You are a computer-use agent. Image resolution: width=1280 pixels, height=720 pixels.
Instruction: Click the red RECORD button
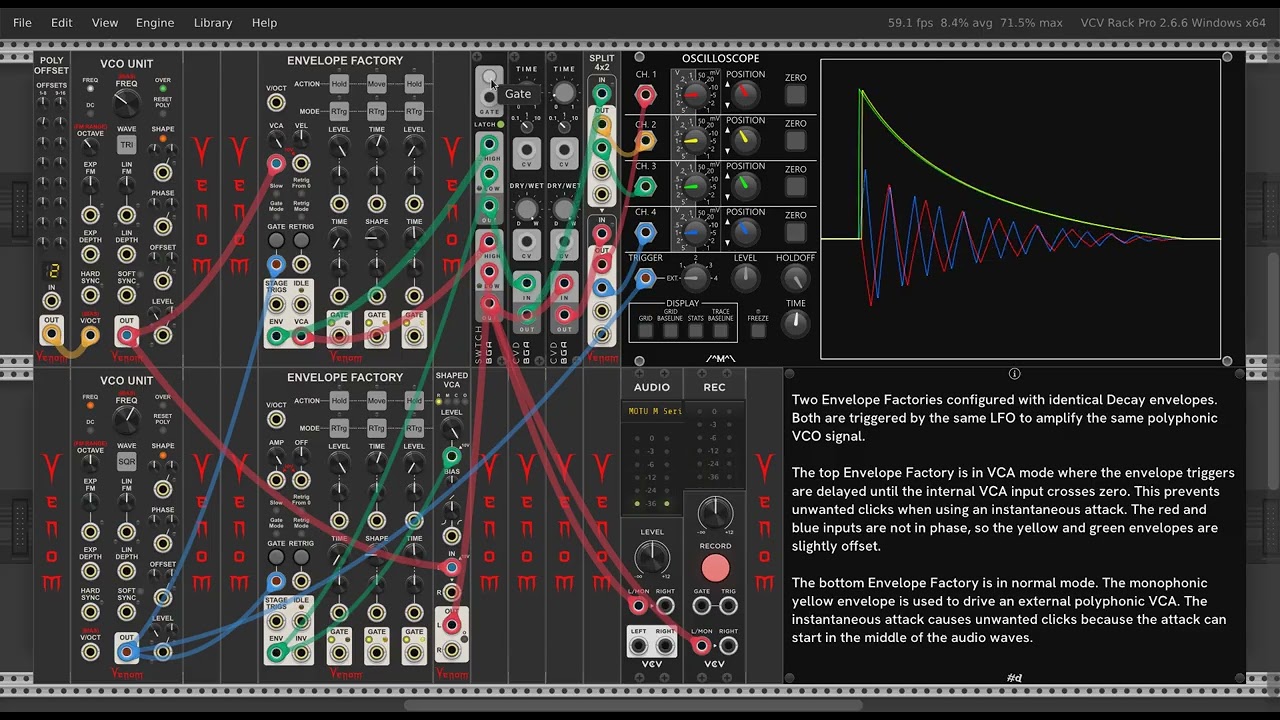click(x=715, y=568)
